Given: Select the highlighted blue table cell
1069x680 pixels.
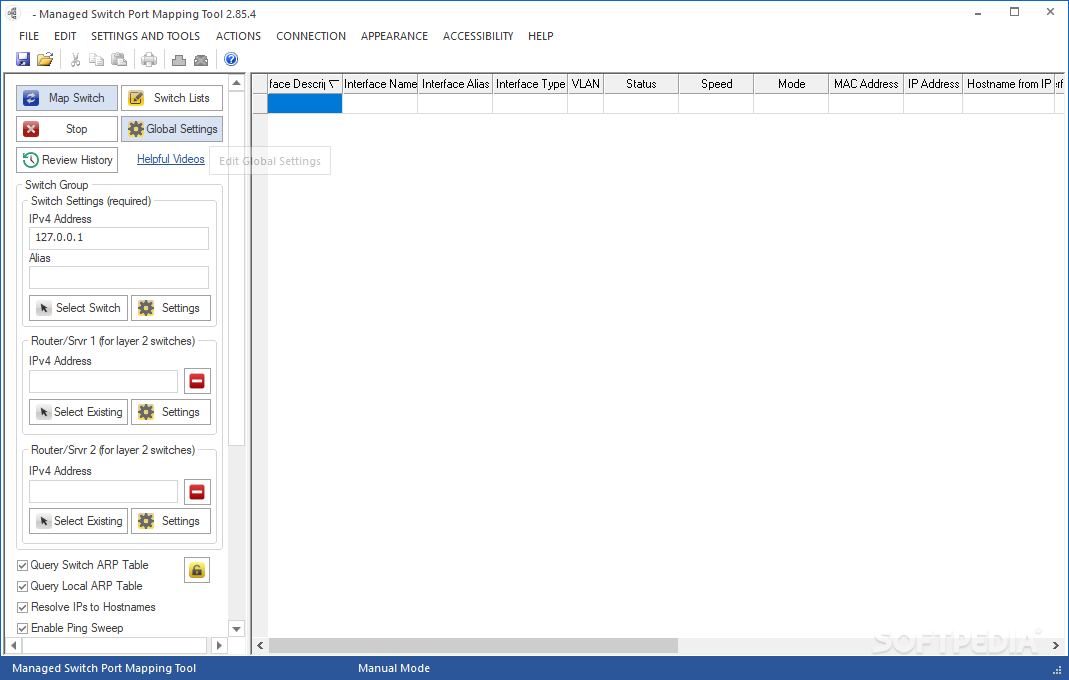Looking at the screenshot, I should tap(304, 103).
